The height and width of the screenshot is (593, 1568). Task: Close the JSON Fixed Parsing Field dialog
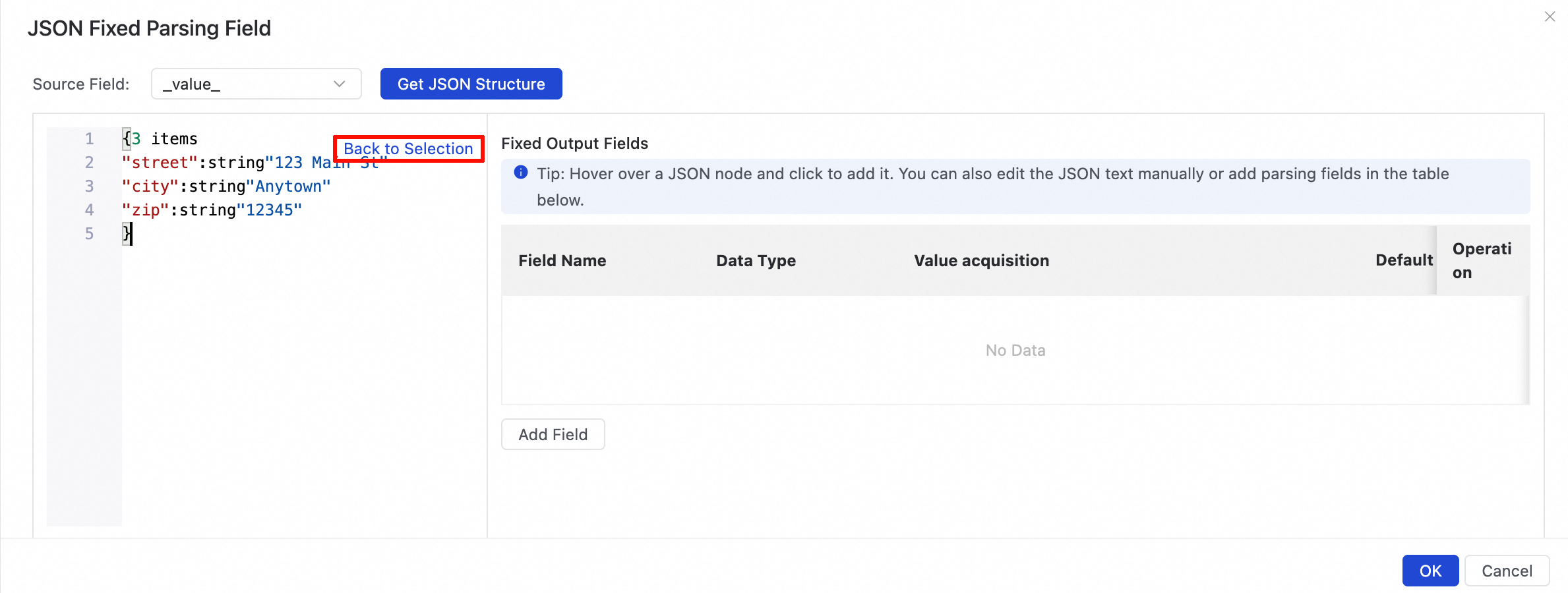[x=1550, y=17]
